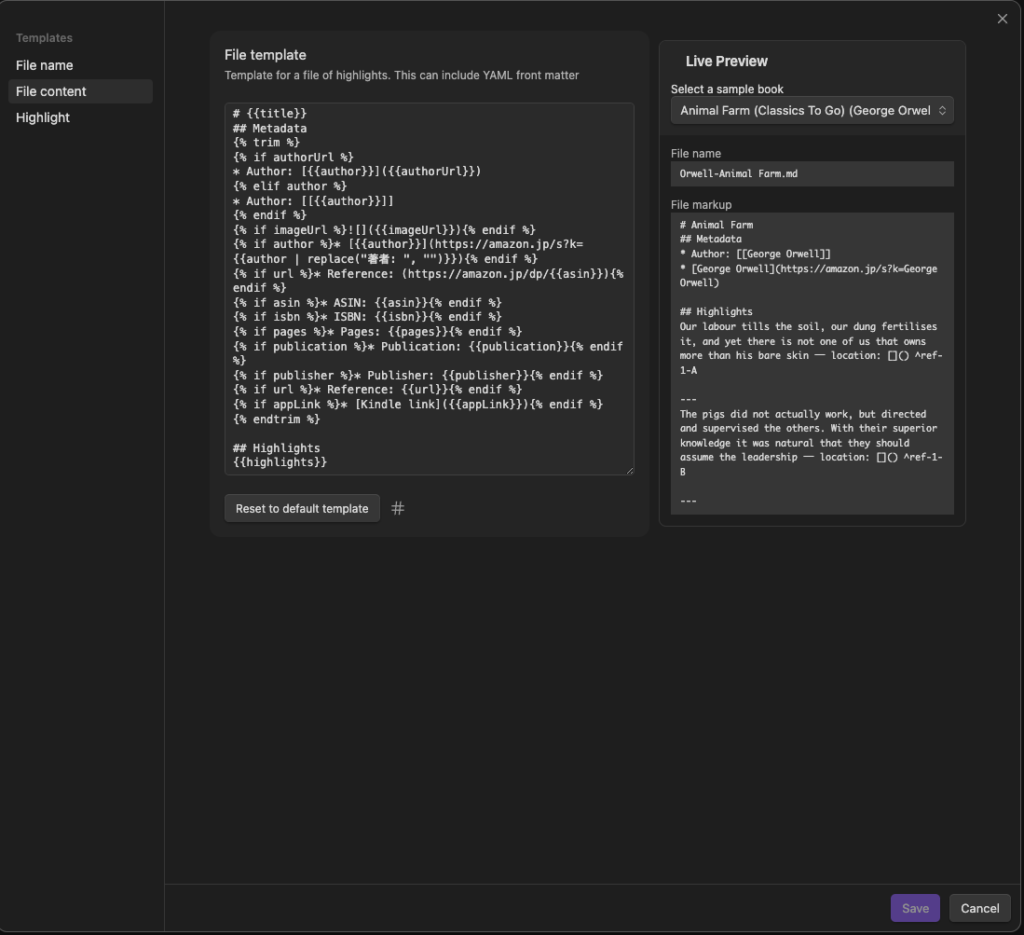The height and width of the screenshot is (935, 1024).
Task: Click the hash icon beside Reset button
Action: [398, 508]
